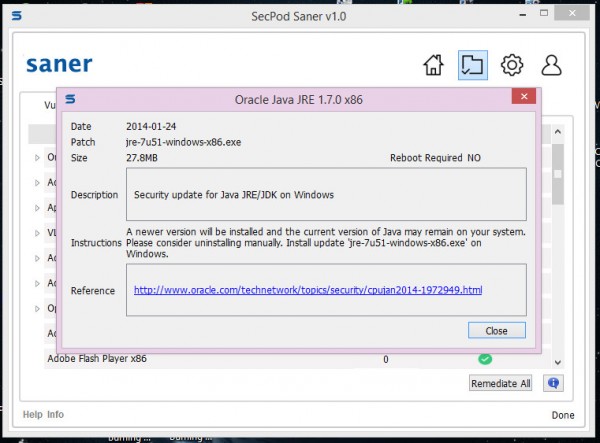Select the Adobe Flash Player x86 row
The image size is (600, 443).
coord(297,359)
